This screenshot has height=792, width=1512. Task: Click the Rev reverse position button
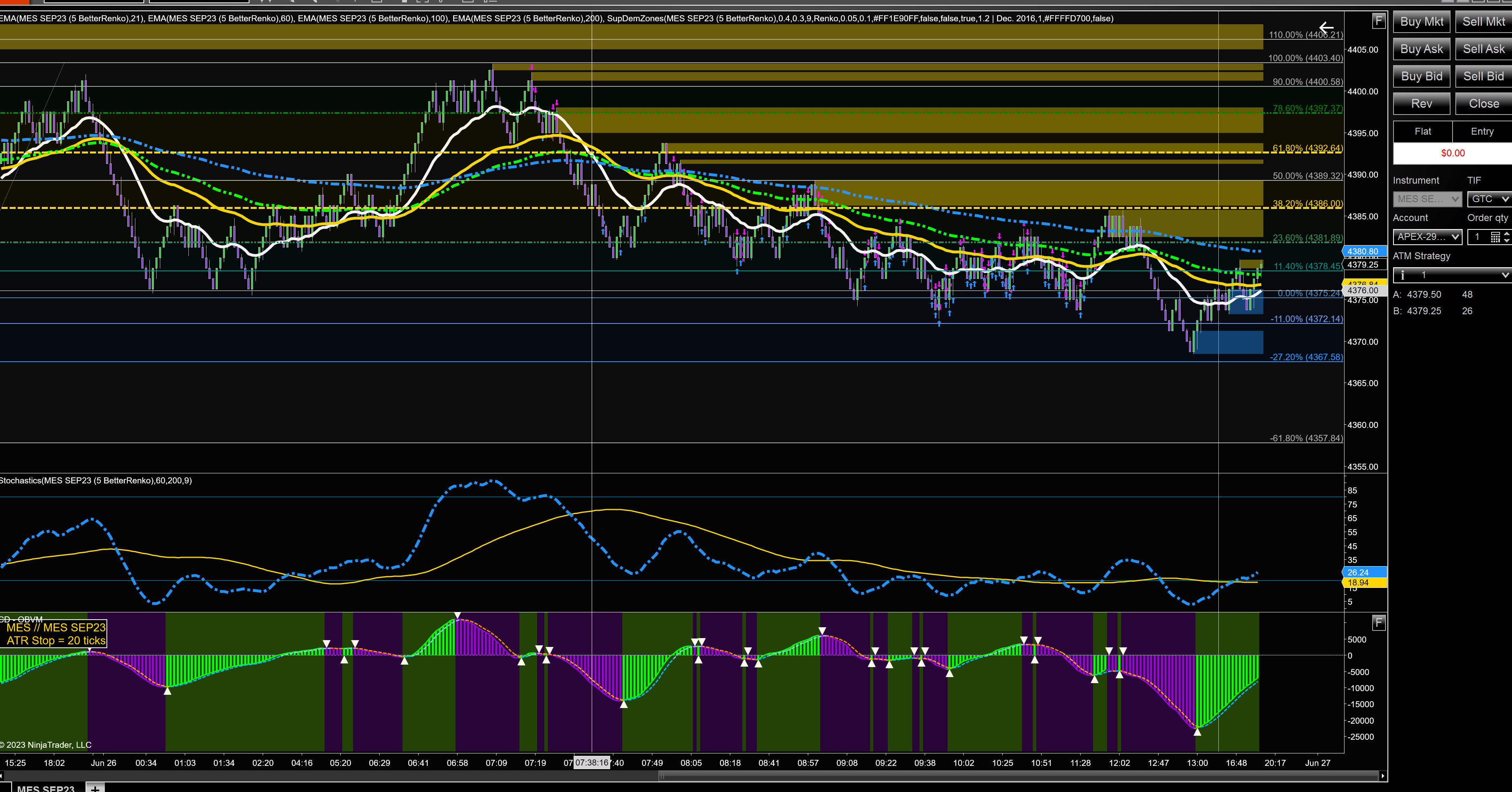pos(1421,103)
